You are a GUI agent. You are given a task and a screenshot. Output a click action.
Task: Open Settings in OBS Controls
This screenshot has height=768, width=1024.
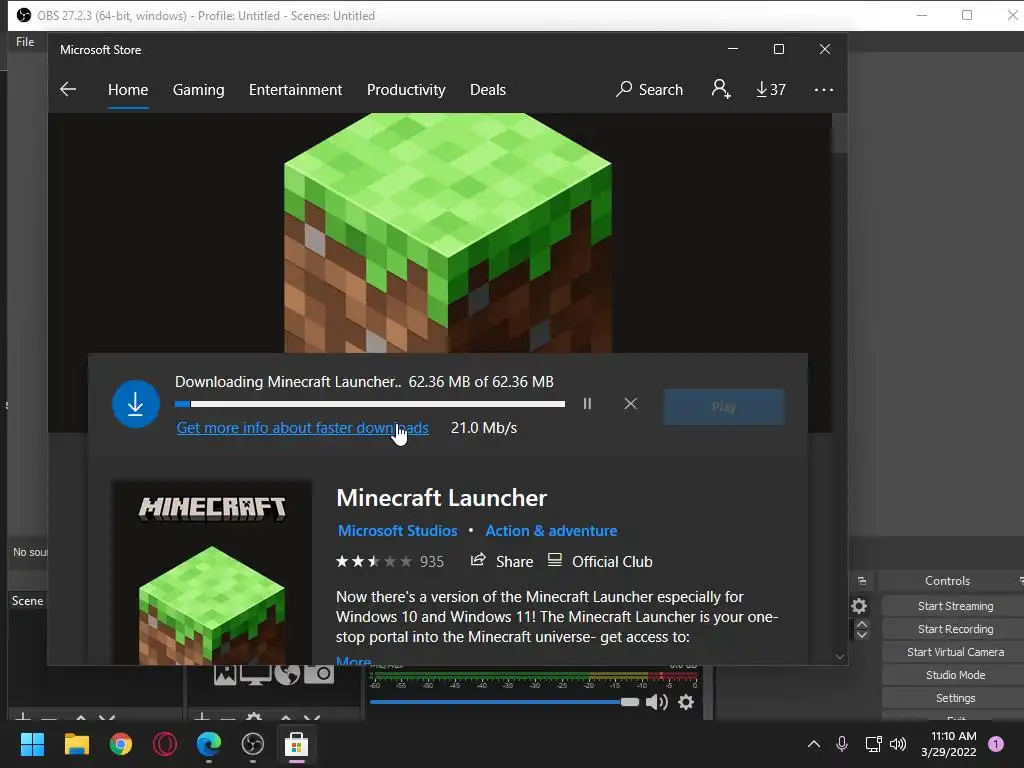pyautogui.click(x=955, y=698)
